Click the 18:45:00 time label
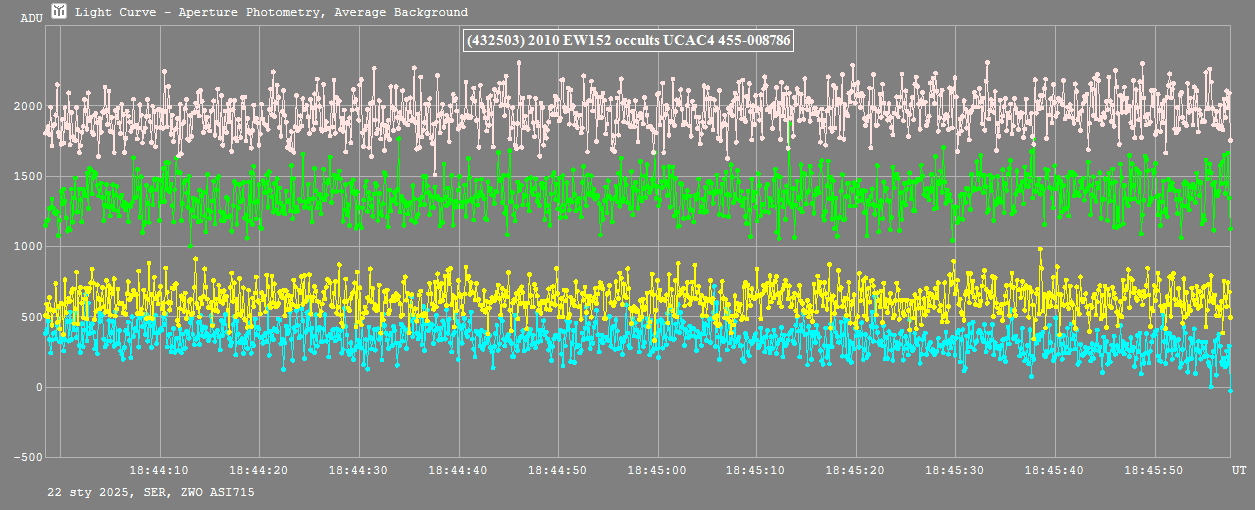 657,469
